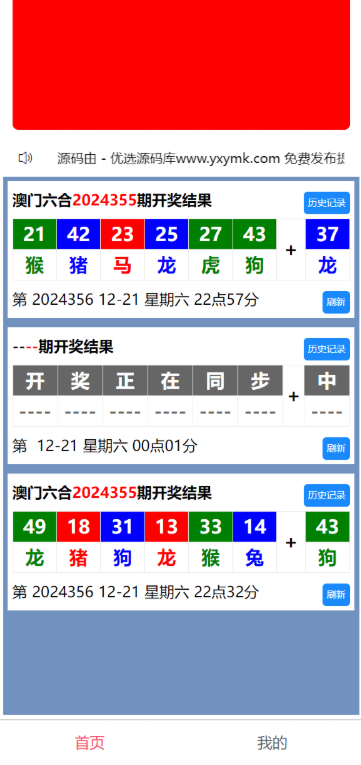Select the red number 13 ball

tap(166, 527)
